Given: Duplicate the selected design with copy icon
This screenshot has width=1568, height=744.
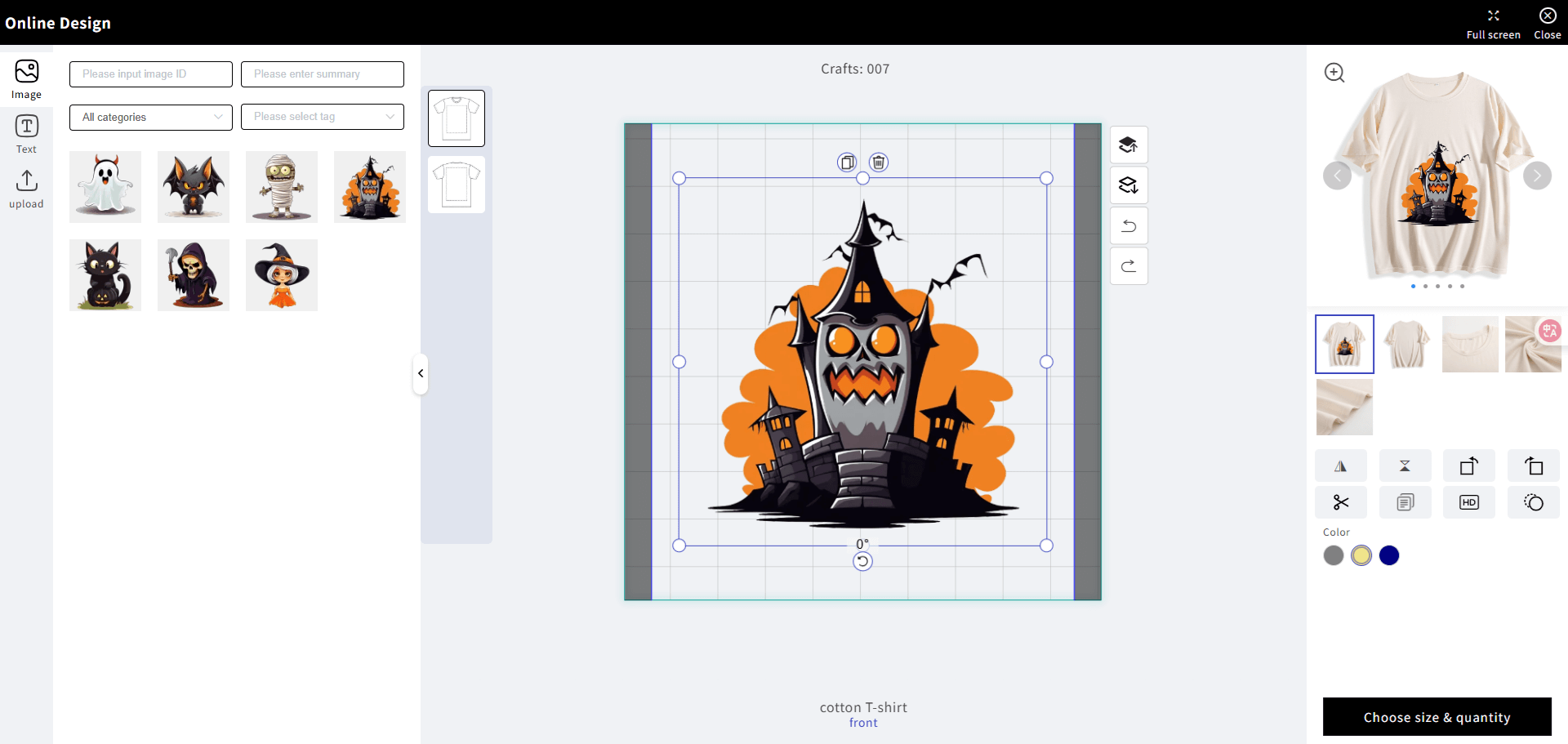Looking at the screenshot, I should [847, 163].
